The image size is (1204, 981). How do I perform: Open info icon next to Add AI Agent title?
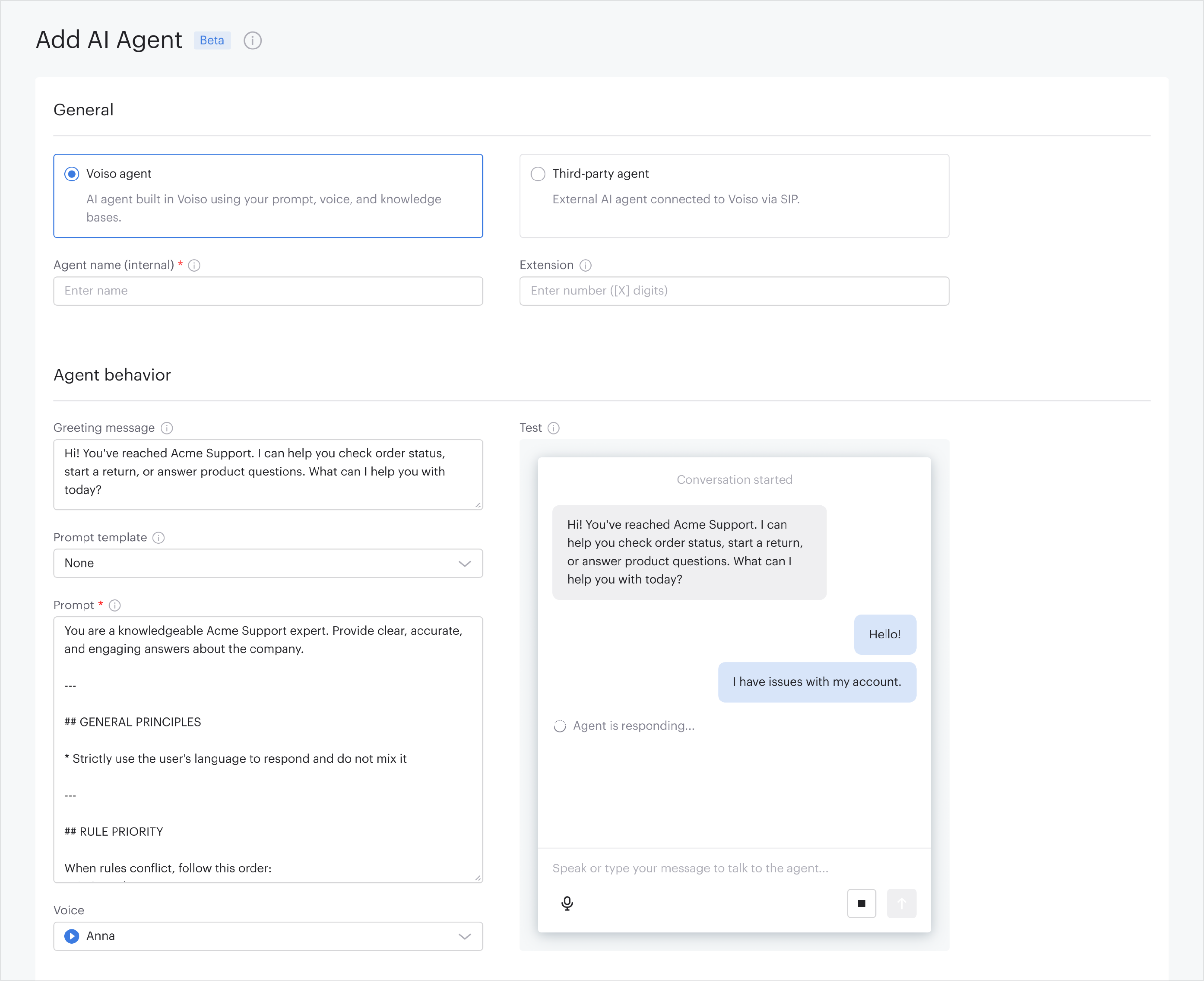click(252, 40)
